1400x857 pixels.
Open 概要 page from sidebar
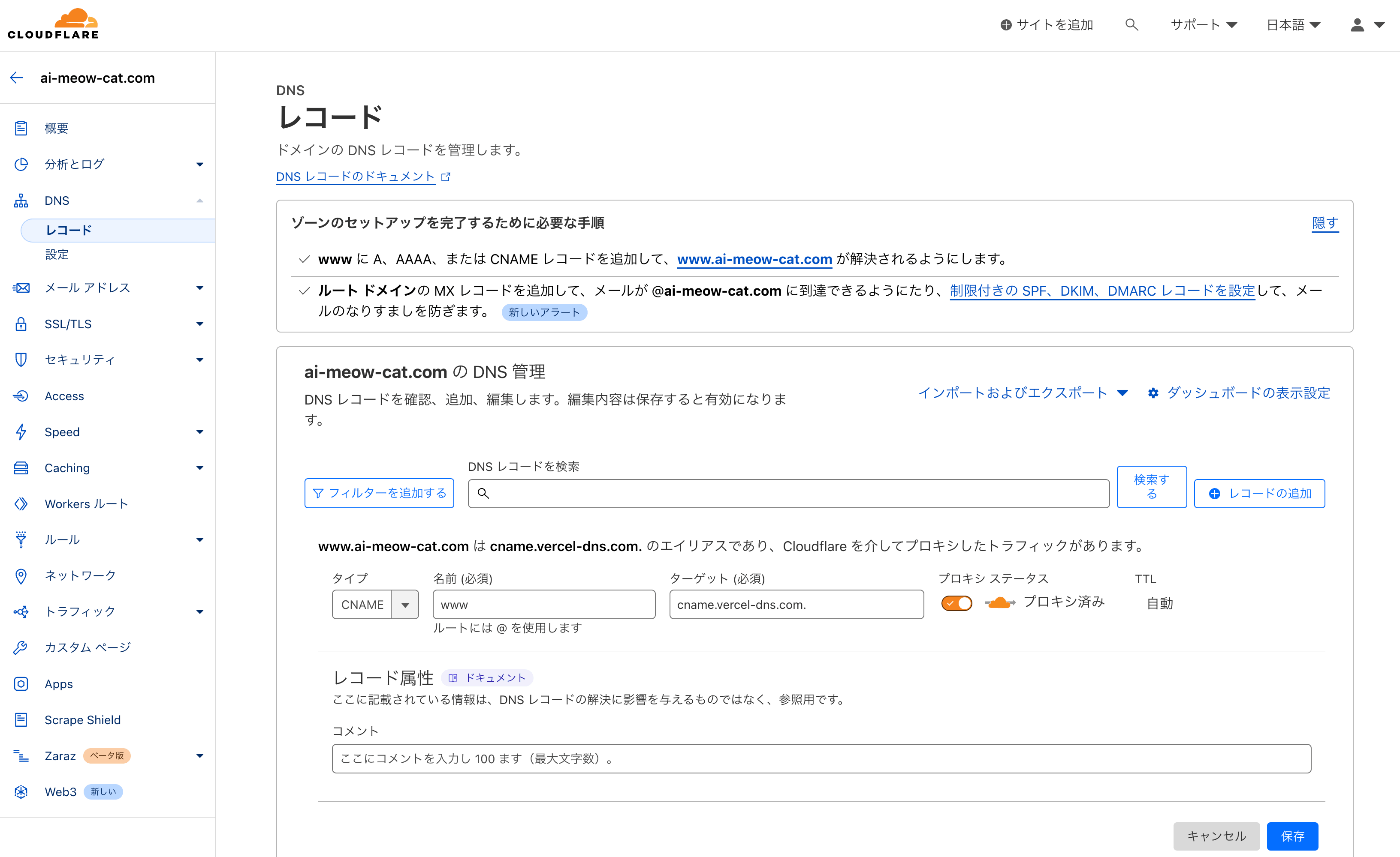point(57,128)
